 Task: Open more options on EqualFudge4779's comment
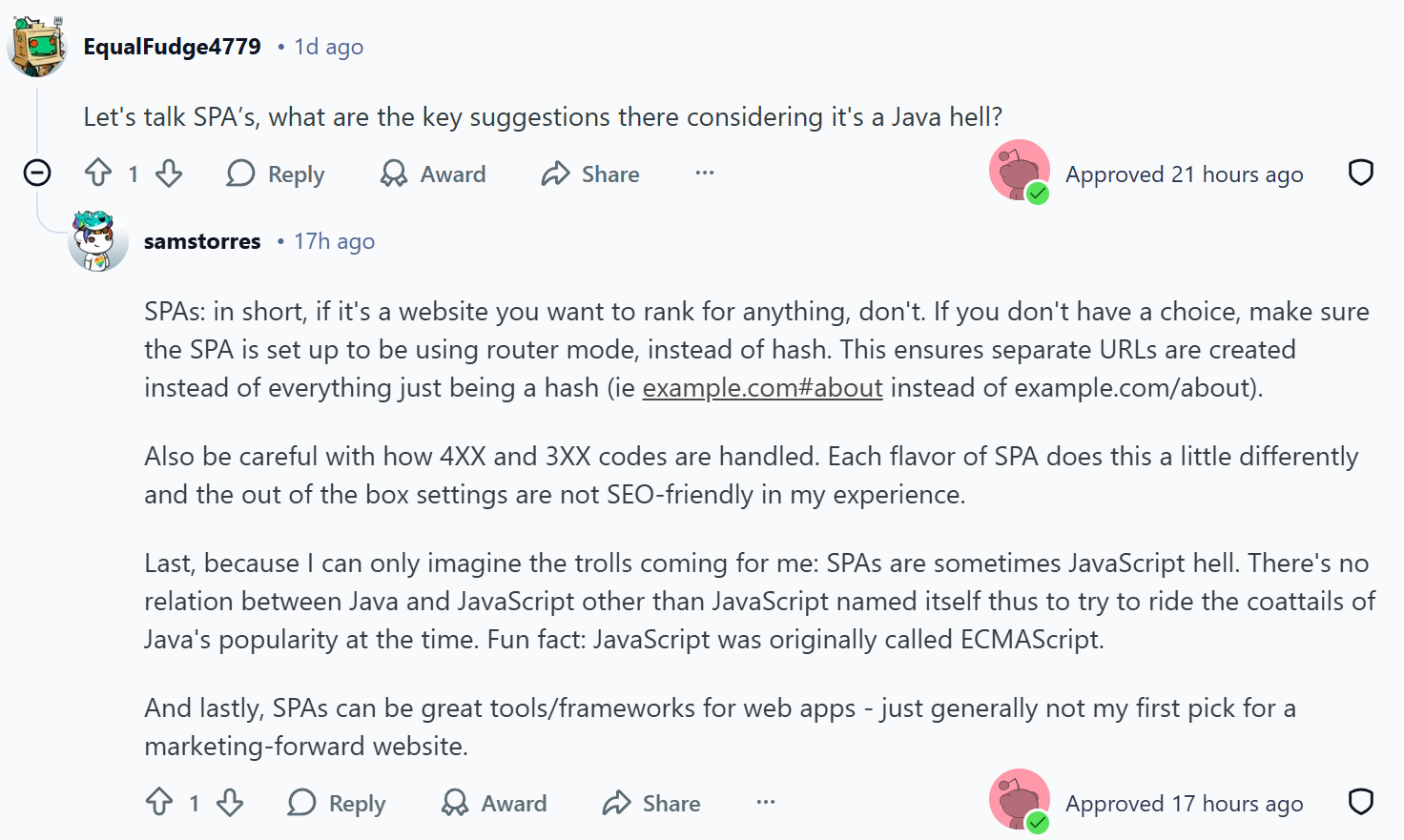(705, 174)
